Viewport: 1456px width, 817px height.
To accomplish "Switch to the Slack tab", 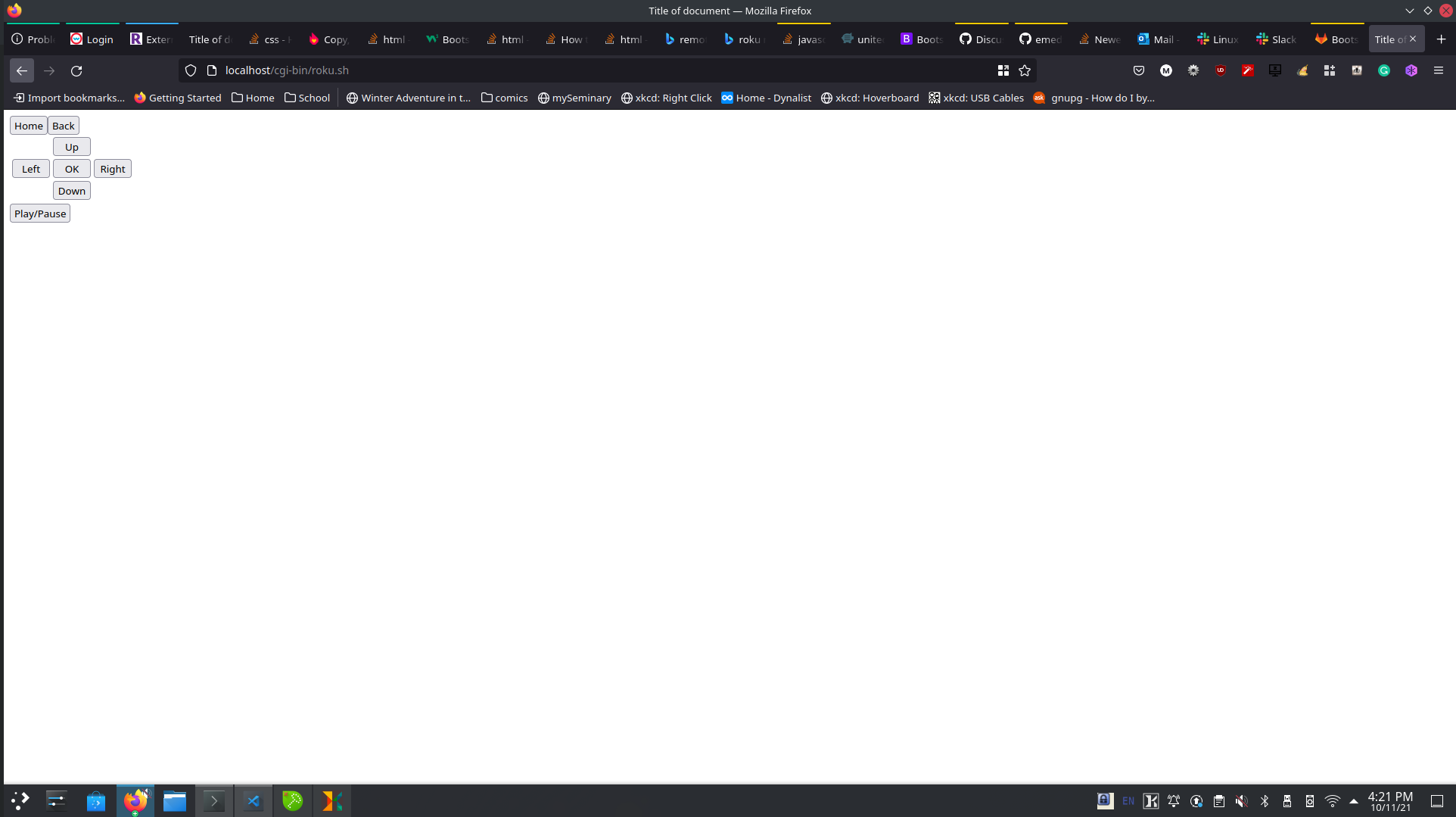I will tap(1277, 39).
